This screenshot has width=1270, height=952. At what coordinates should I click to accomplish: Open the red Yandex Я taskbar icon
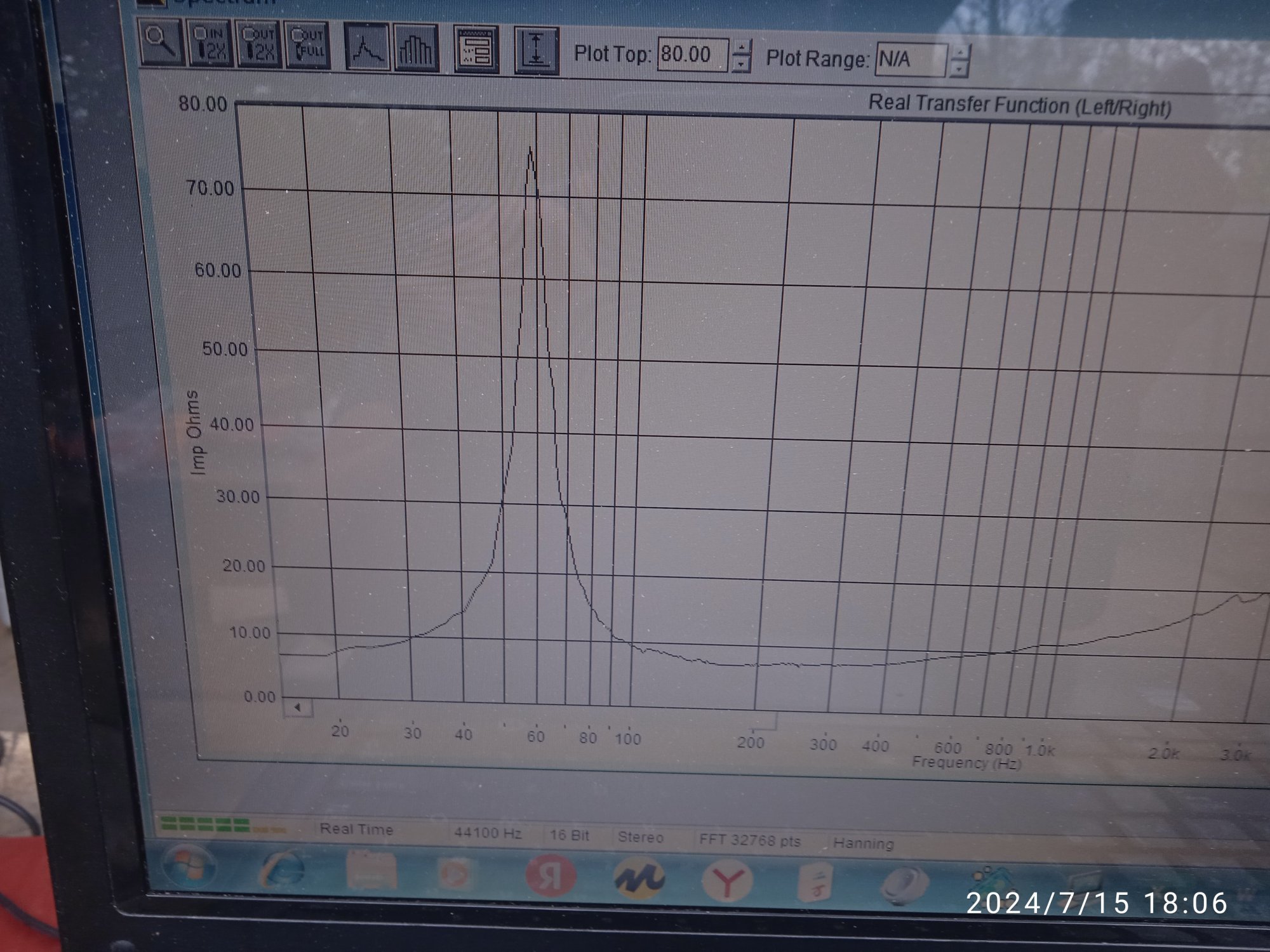pyautogui.click(x=551, y=876)
